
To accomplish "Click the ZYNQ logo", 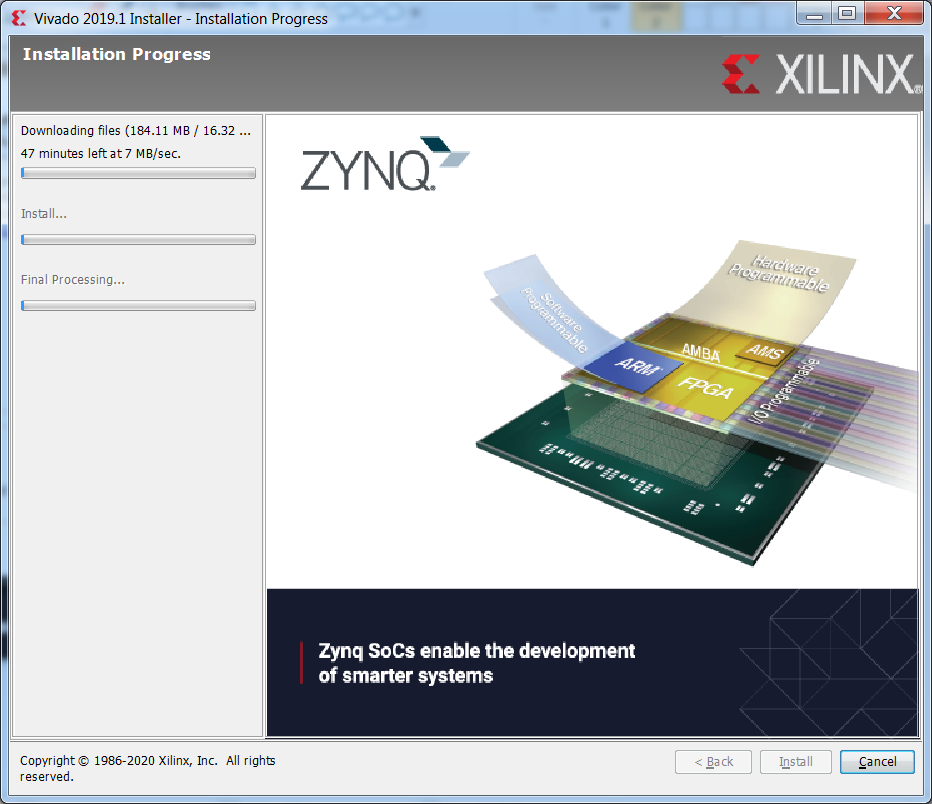I will pyautogui.click(x=384, y=164).
